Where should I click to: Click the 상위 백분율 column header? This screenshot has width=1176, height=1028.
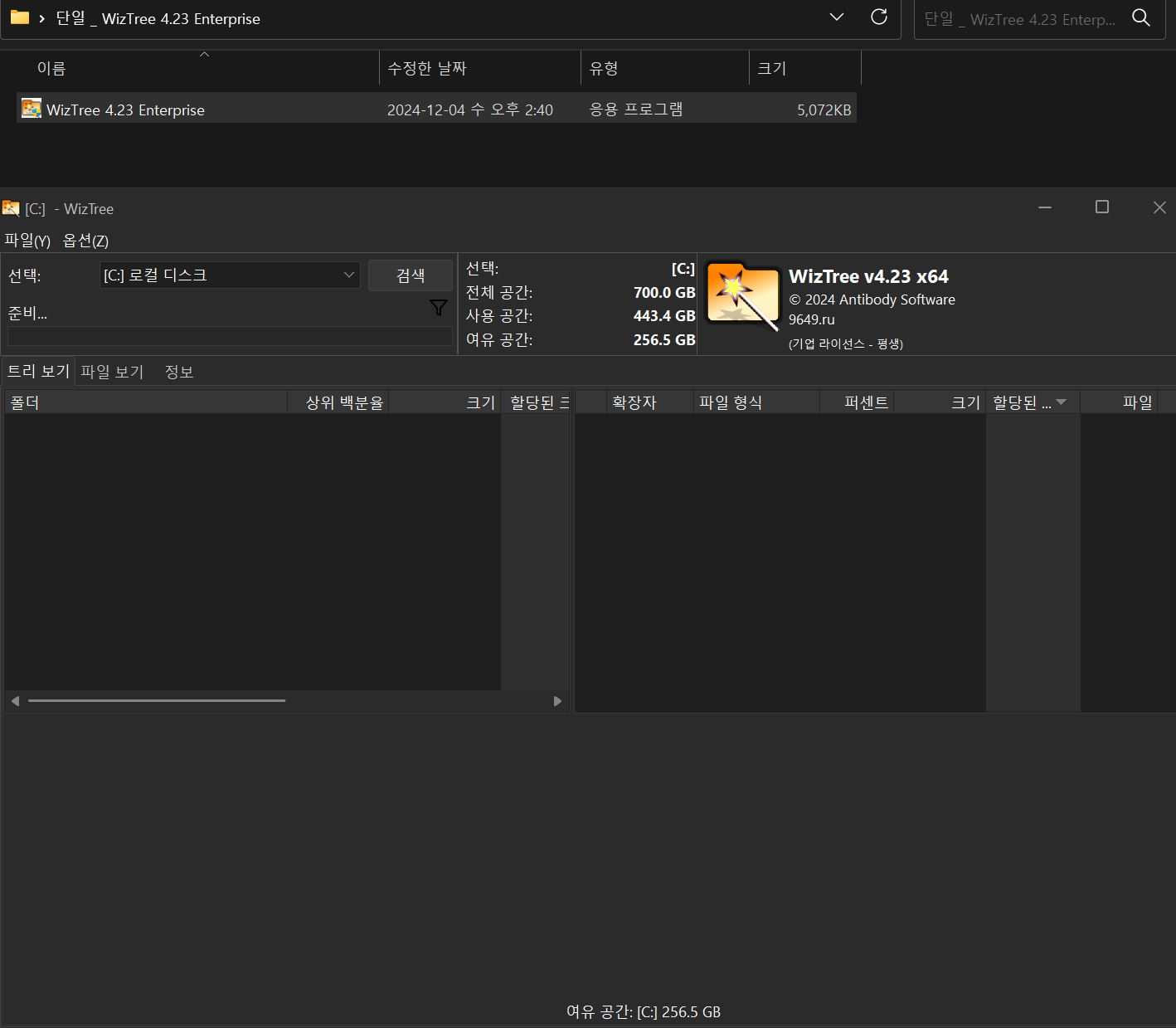point(338,402)
